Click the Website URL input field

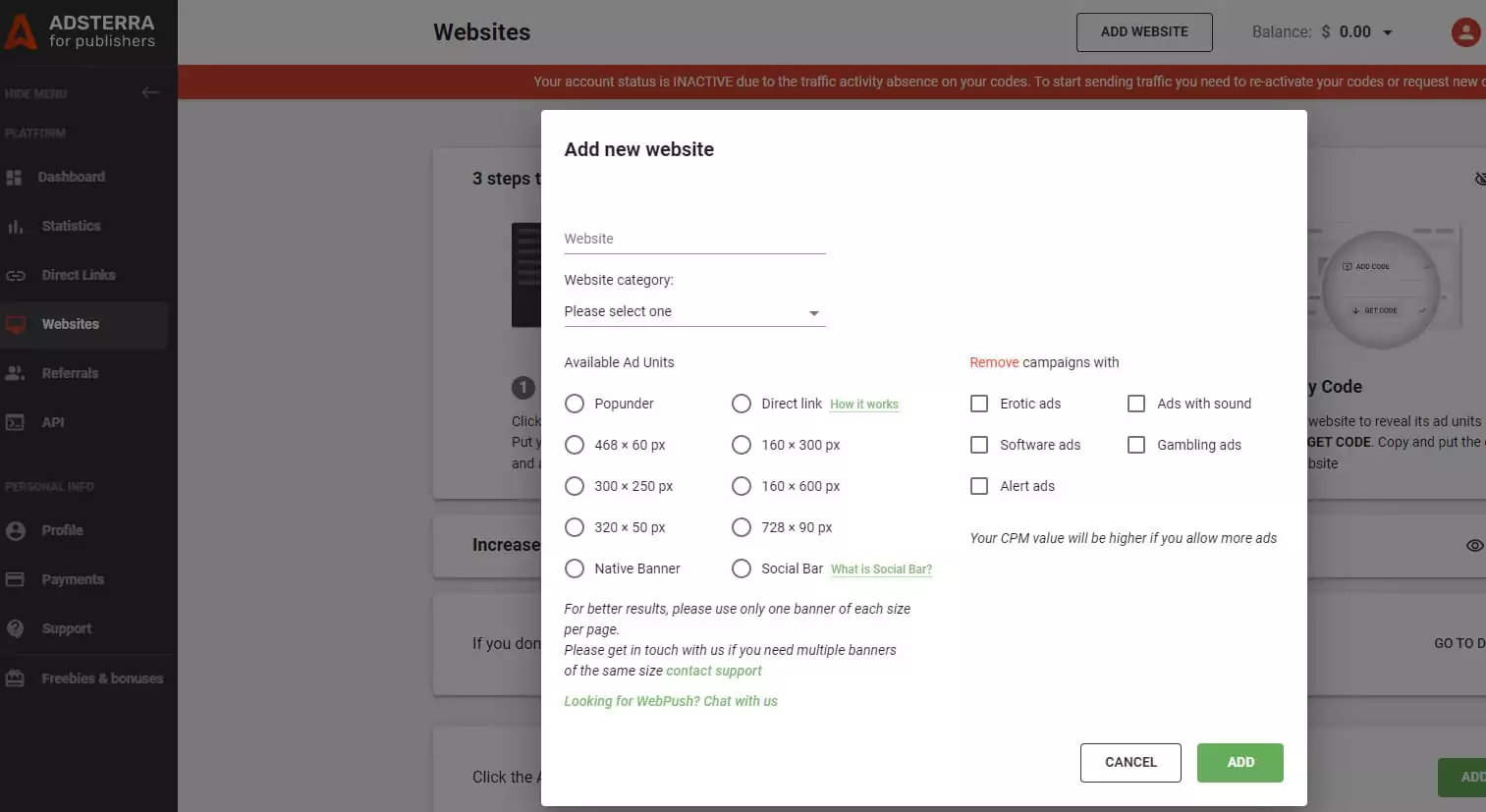(x=694, y=239)
